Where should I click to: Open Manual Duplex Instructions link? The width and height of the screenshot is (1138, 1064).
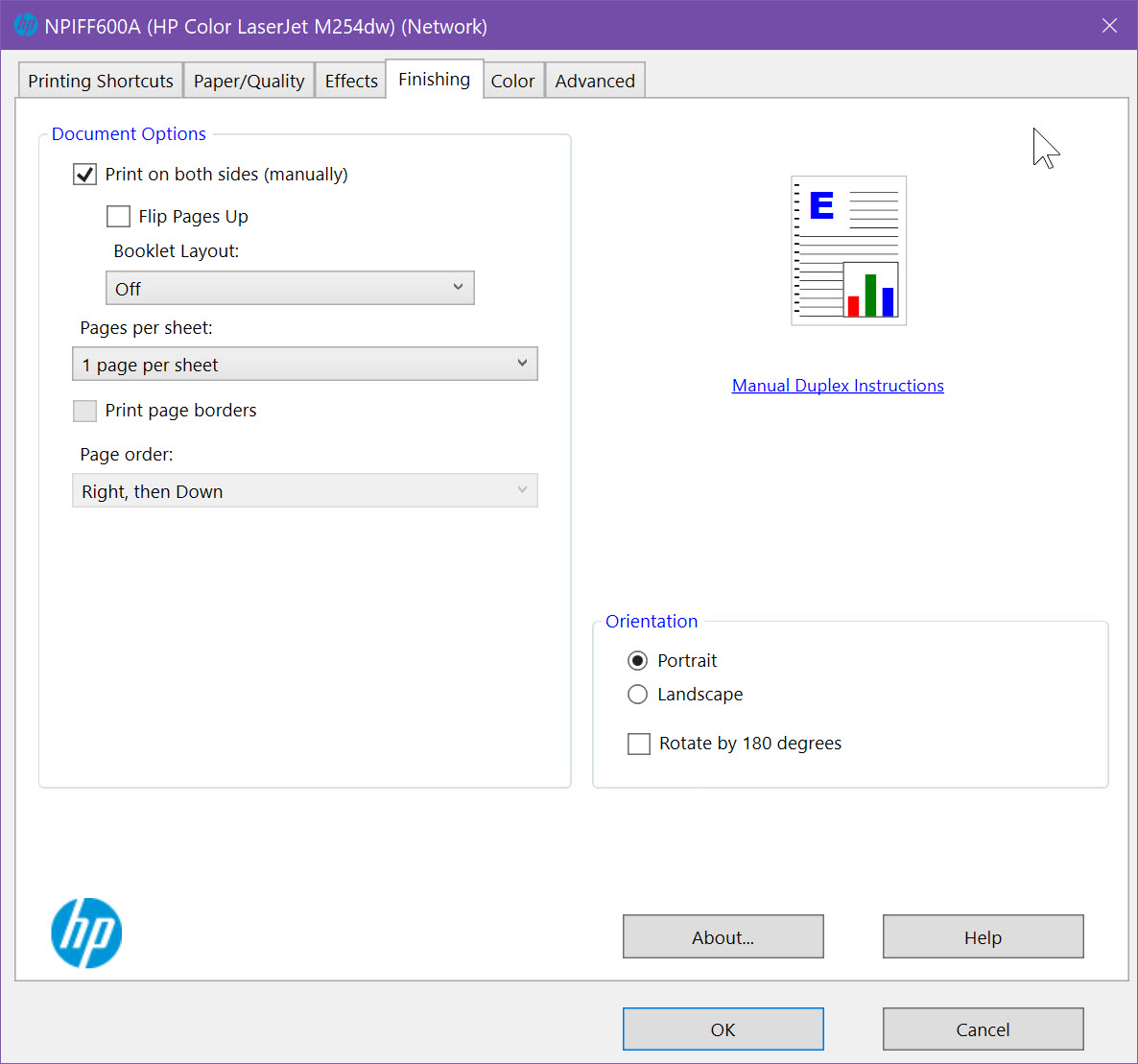(838, 386)
